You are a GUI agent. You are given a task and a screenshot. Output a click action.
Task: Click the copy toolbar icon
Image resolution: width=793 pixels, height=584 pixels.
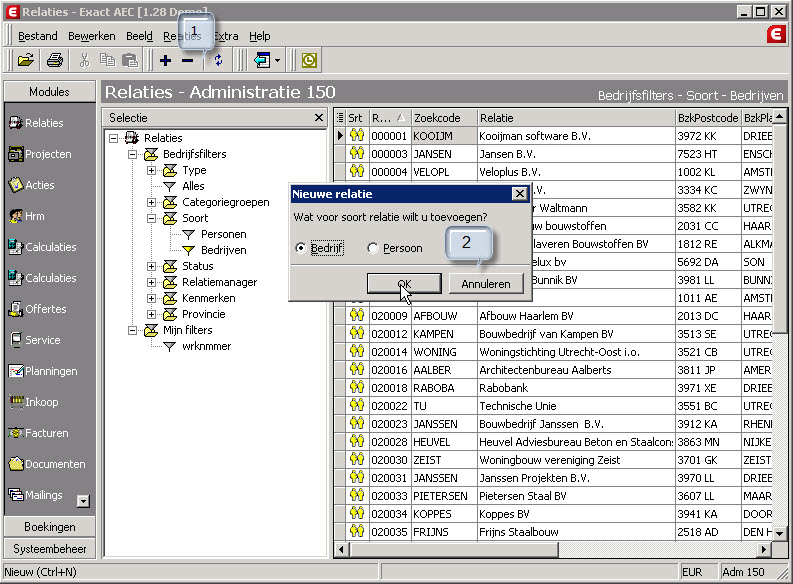point(107,60)
